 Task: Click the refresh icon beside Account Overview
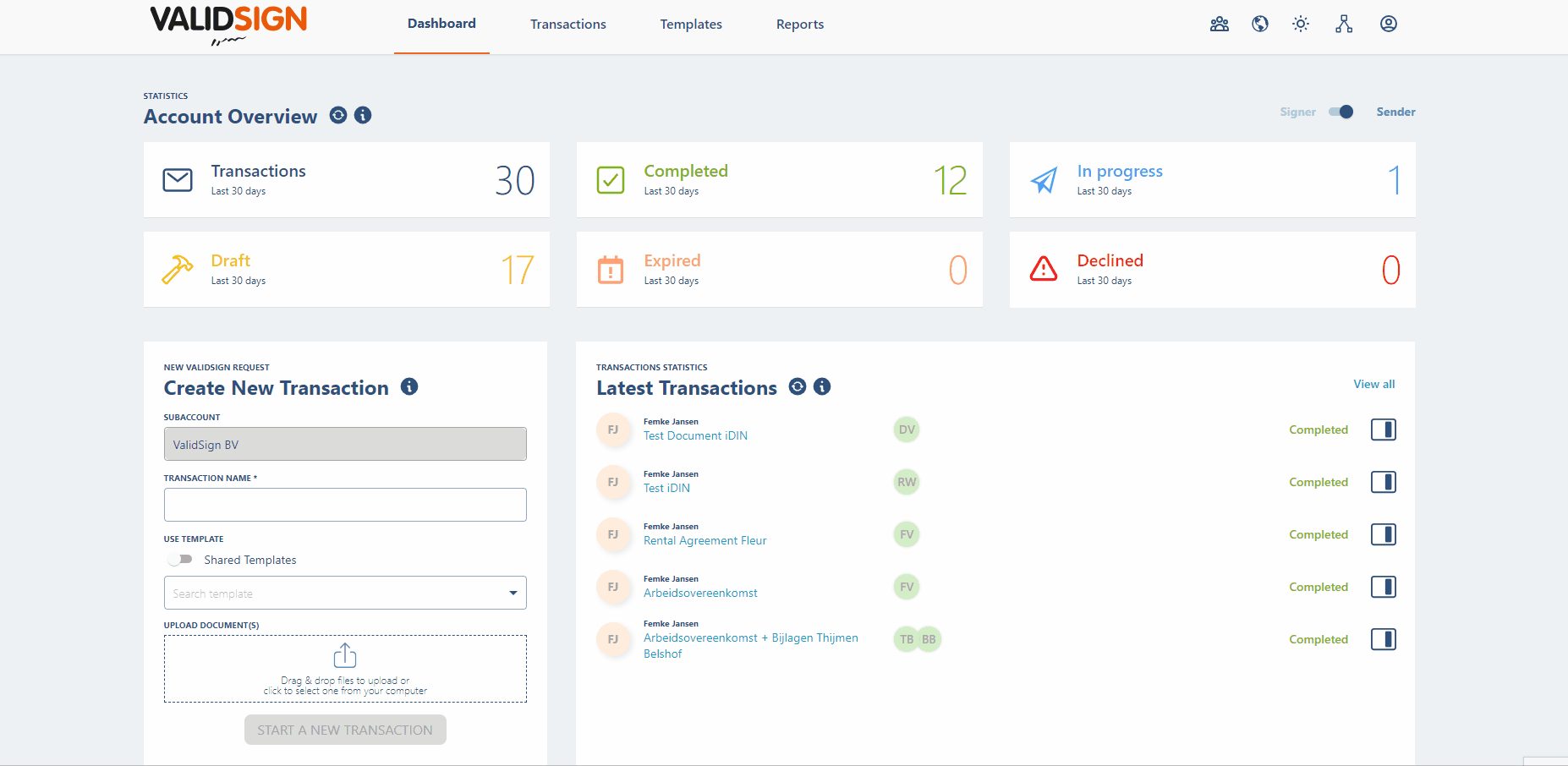[338, 115]
